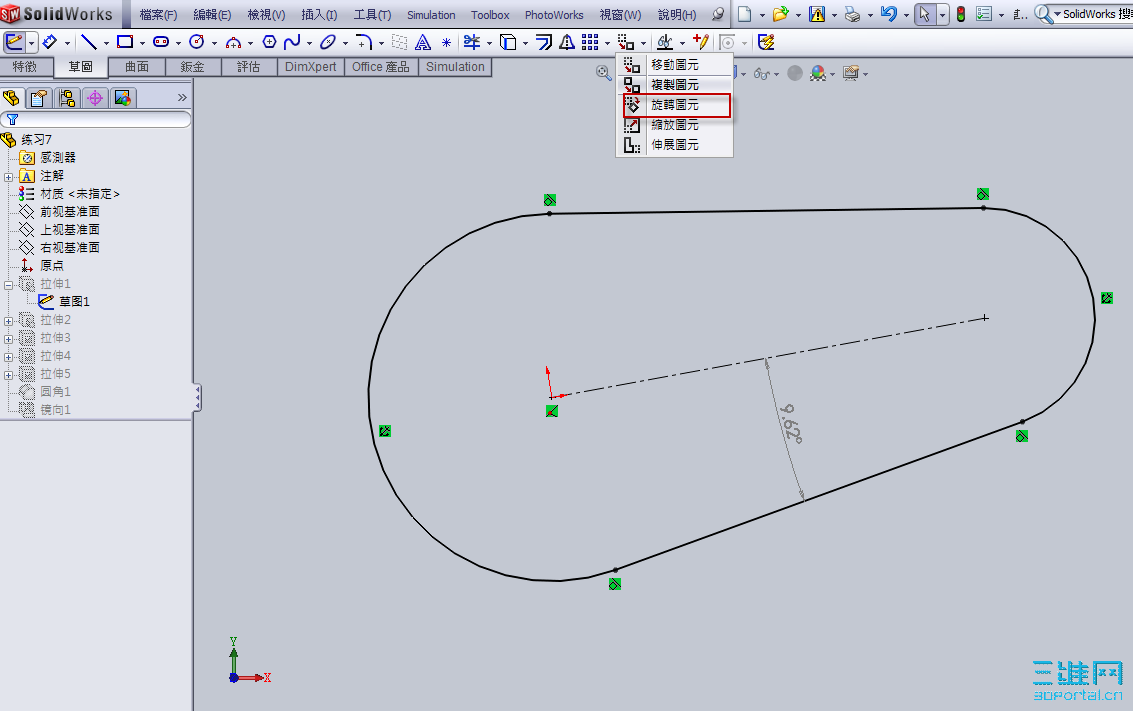Click the Open folder icon

point(780,14)
